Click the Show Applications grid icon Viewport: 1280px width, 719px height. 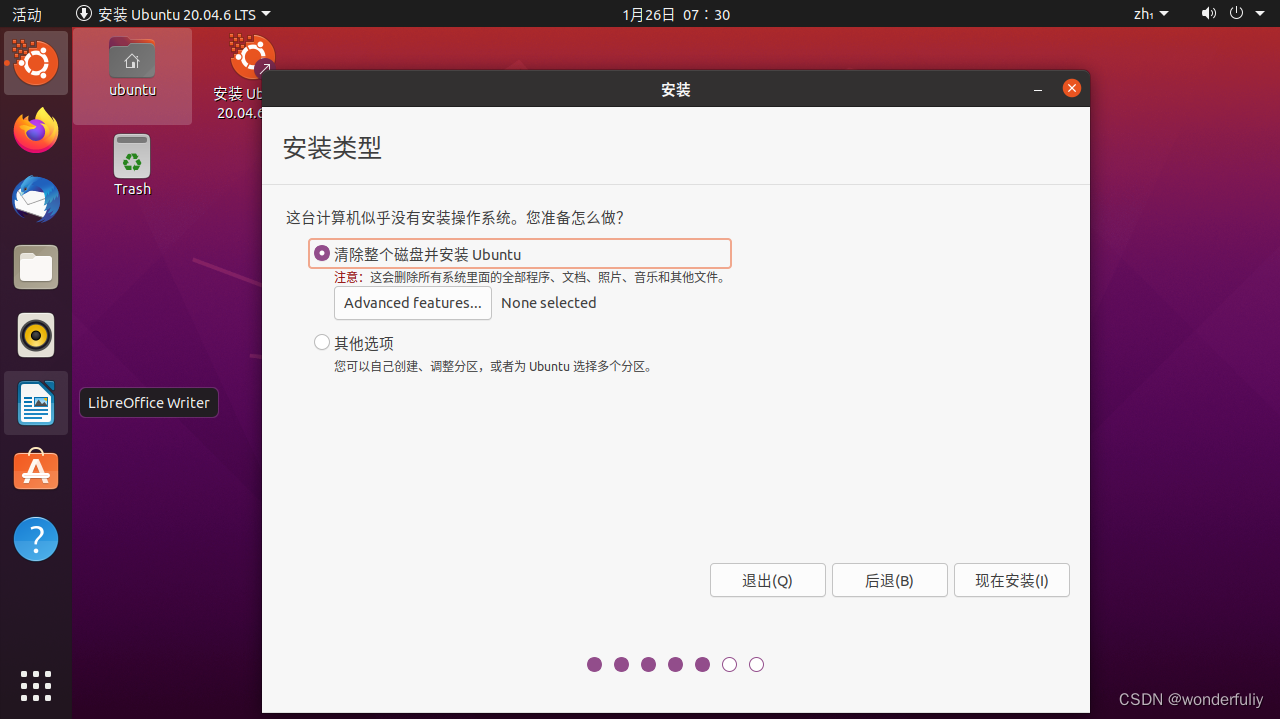(x=36, y=686)
